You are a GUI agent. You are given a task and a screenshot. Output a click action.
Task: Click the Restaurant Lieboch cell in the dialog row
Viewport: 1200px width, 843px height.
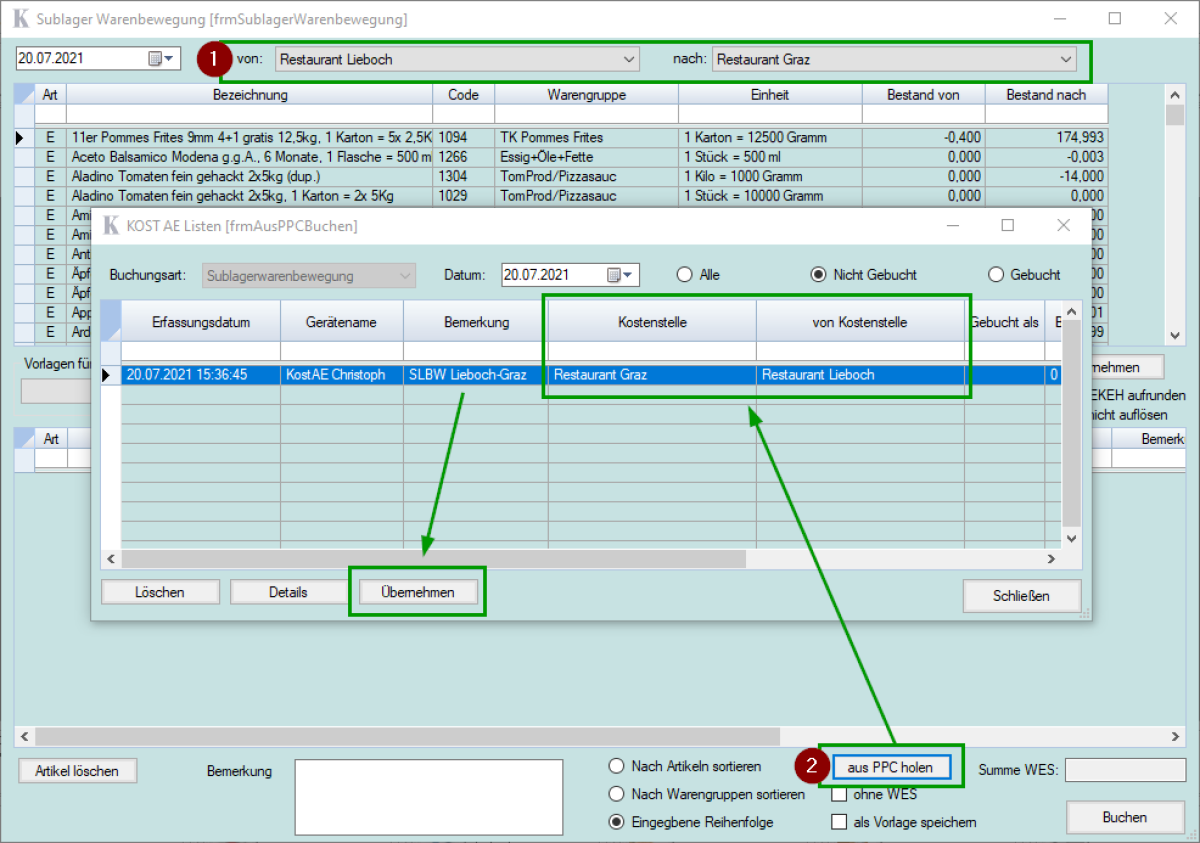[860, 375]
